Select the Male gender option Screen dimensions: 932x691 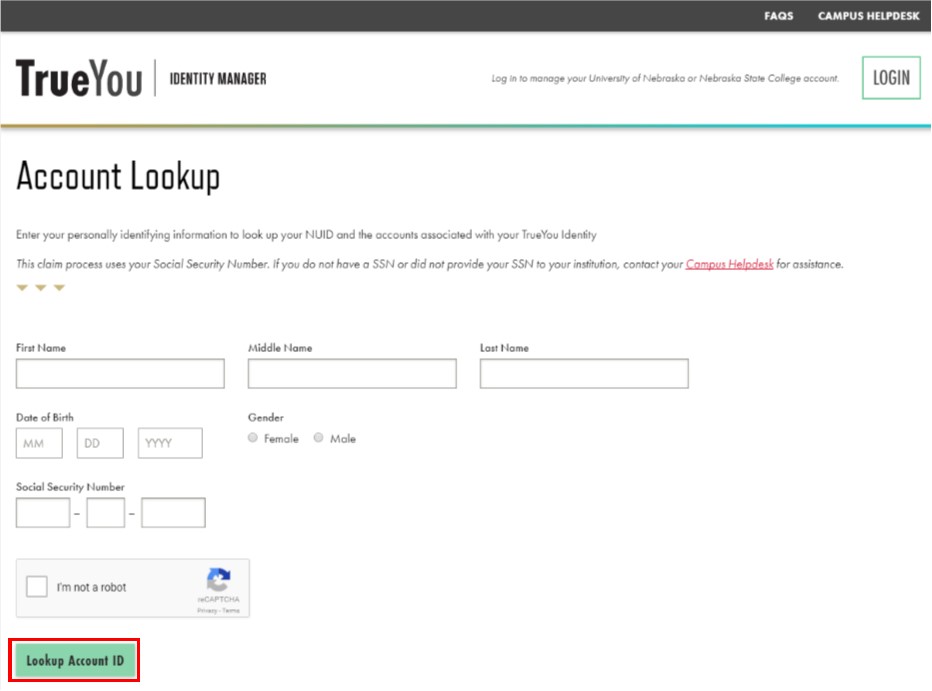[318, 437]
